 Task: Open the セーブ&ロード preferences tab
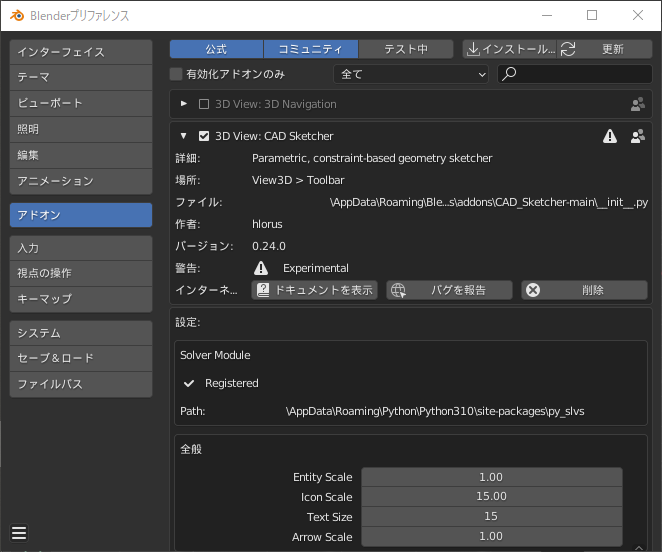click(x=81, y=358)
